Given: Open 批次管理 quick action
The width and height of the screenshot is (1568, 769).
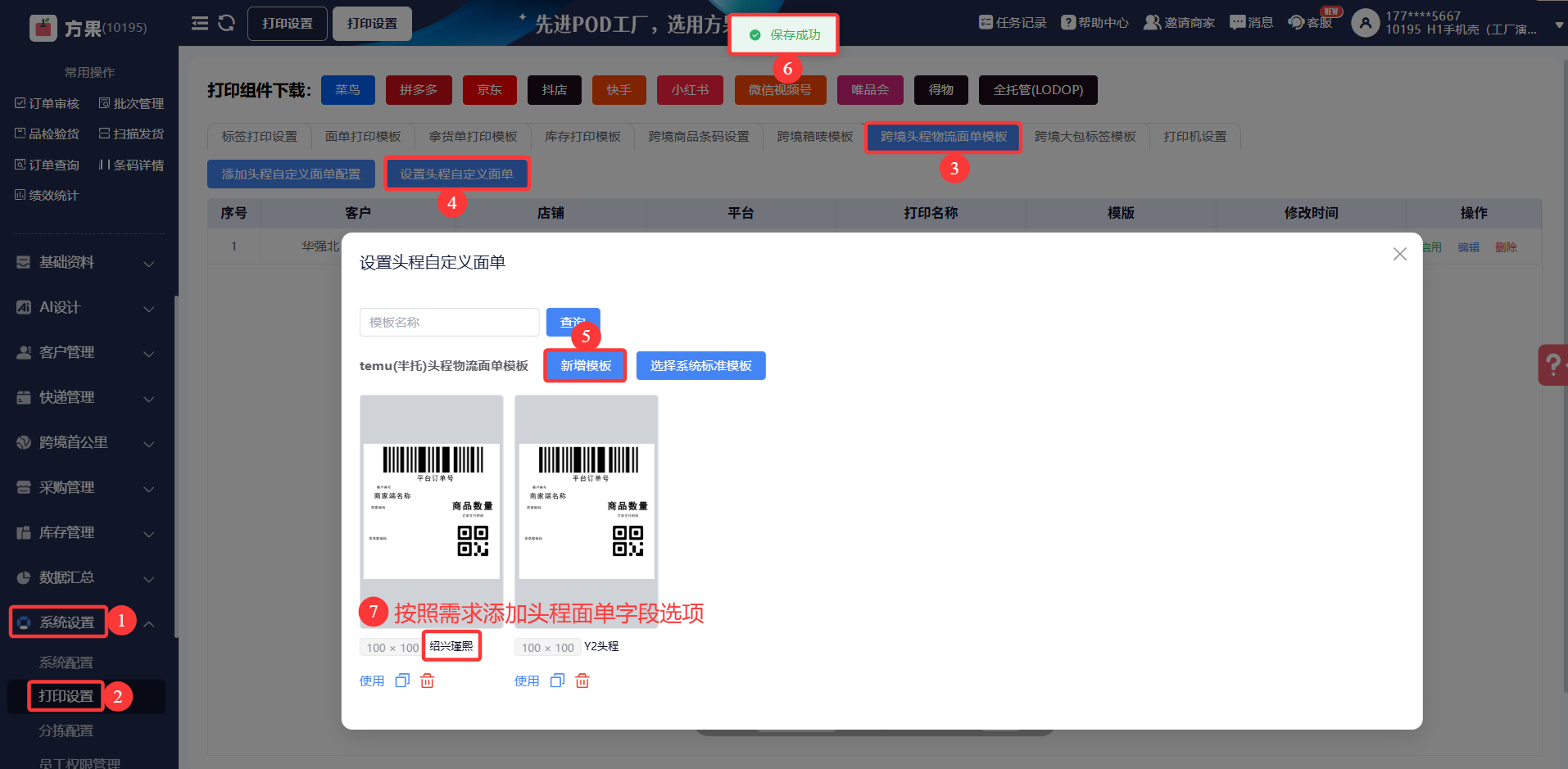Looking at the screenshot, I should tap(131, 103).
